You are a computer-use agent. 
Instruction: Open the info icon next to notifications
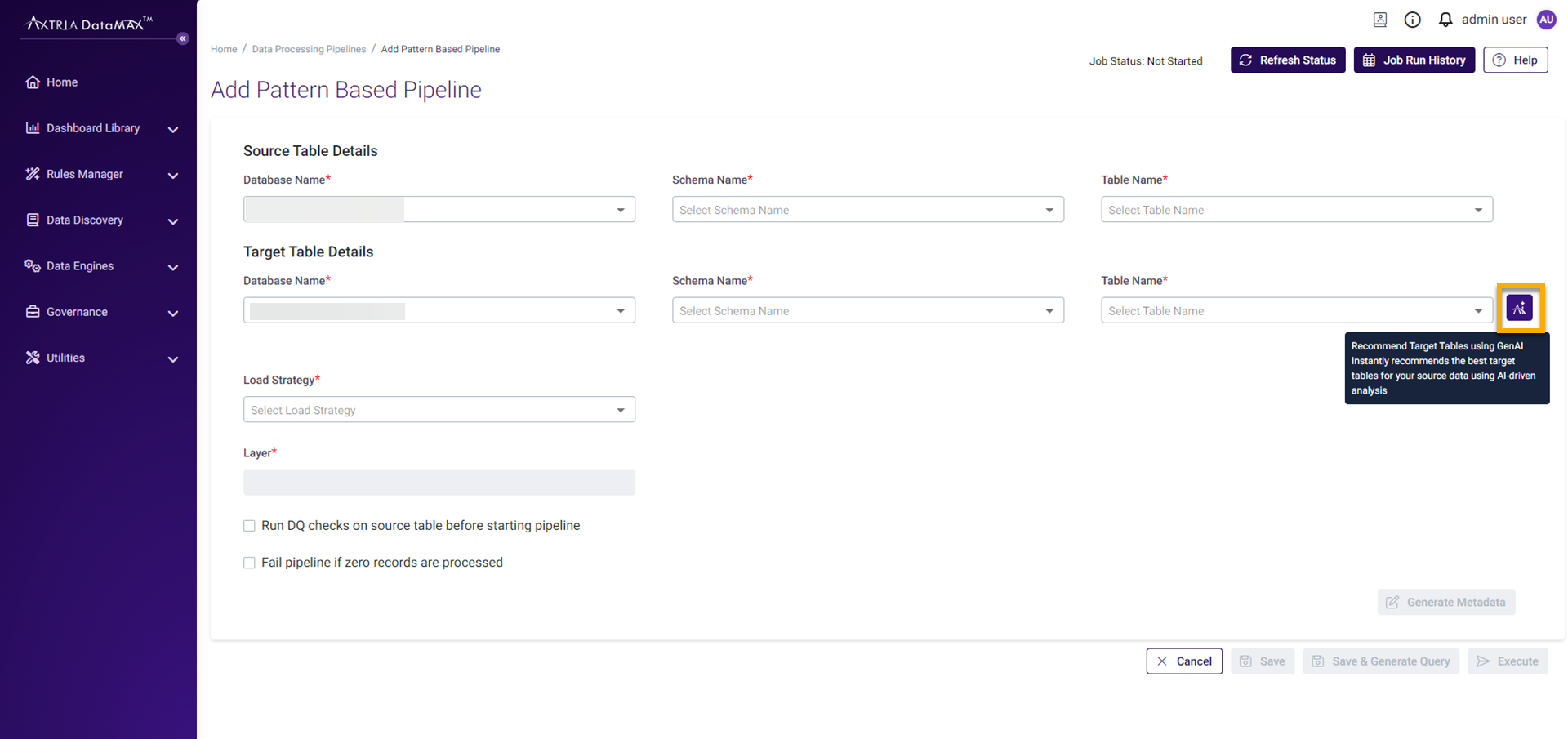click(1412, 19)
